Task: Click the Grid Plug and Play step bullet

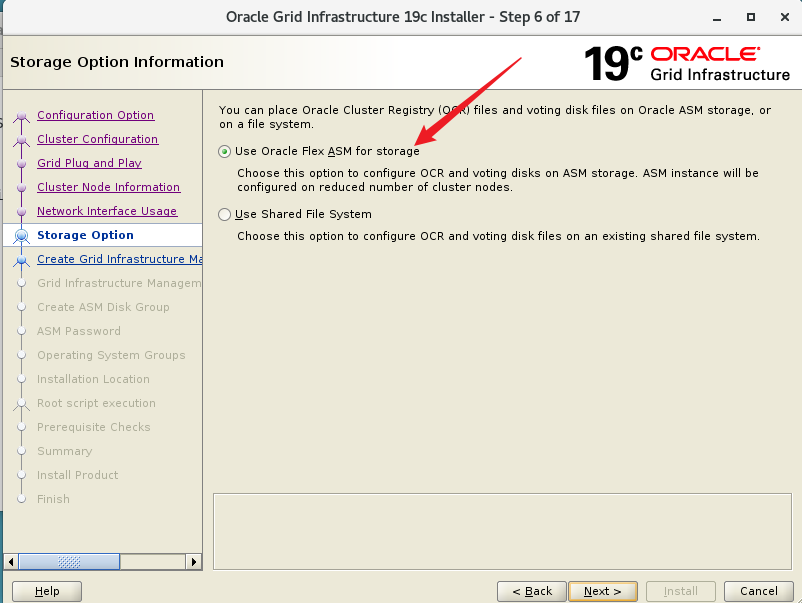Action: click(21, 164)
